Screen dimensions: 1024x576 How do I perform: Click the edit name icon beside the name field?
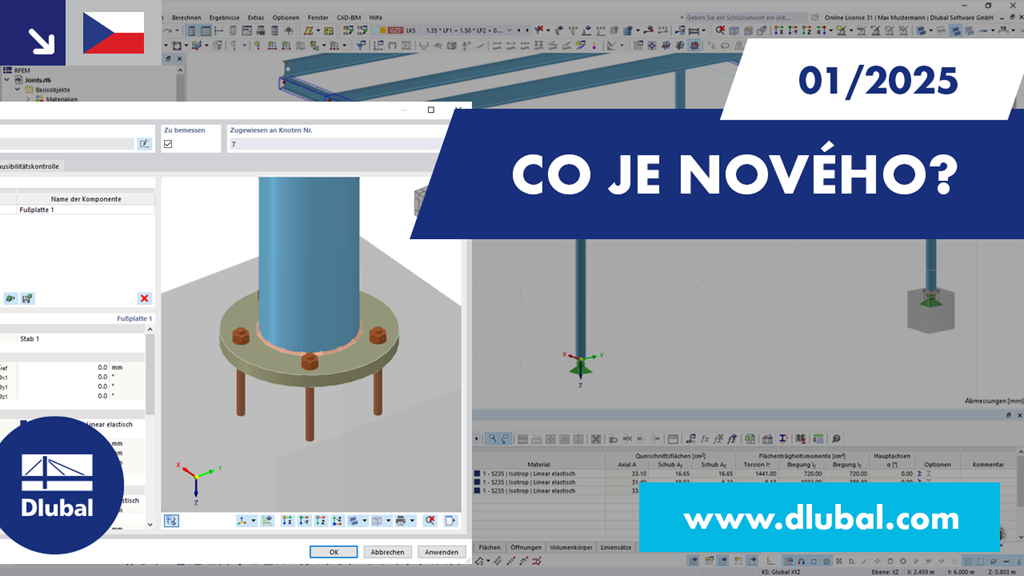click(x=144, y=144)
